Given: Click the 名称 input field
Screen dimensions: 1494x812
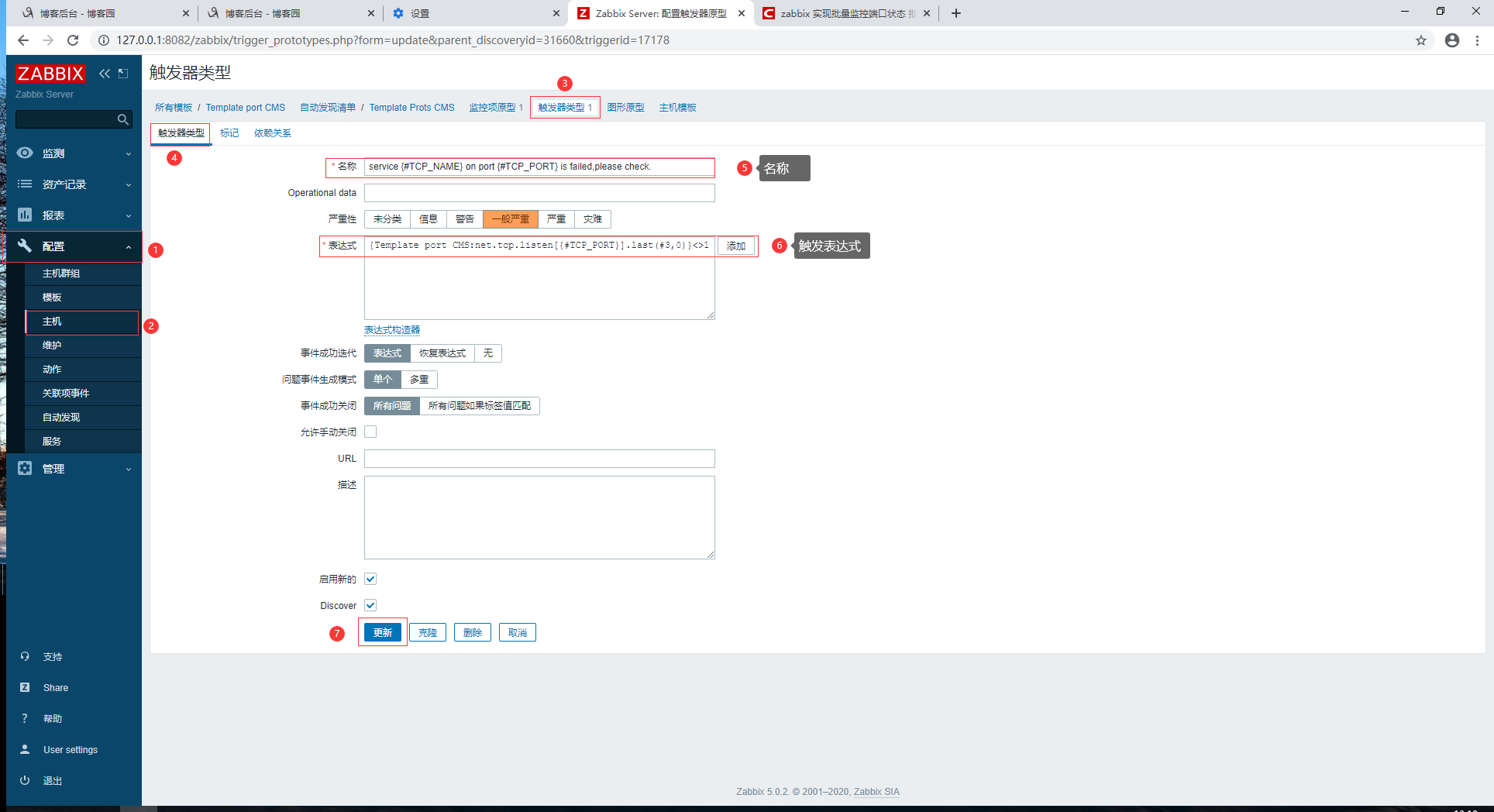Looking at the screenshot, I should point(539,167).
